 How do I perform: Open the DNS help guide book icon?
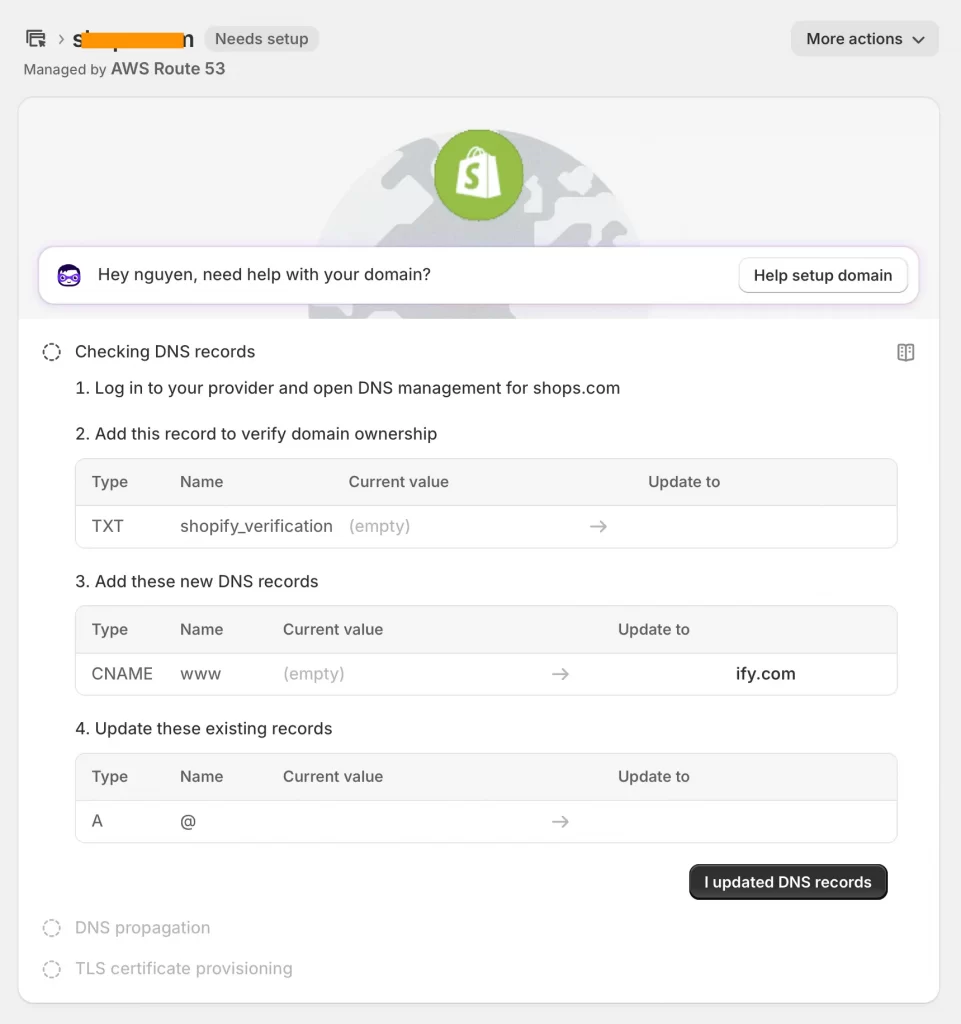(905, 352)
